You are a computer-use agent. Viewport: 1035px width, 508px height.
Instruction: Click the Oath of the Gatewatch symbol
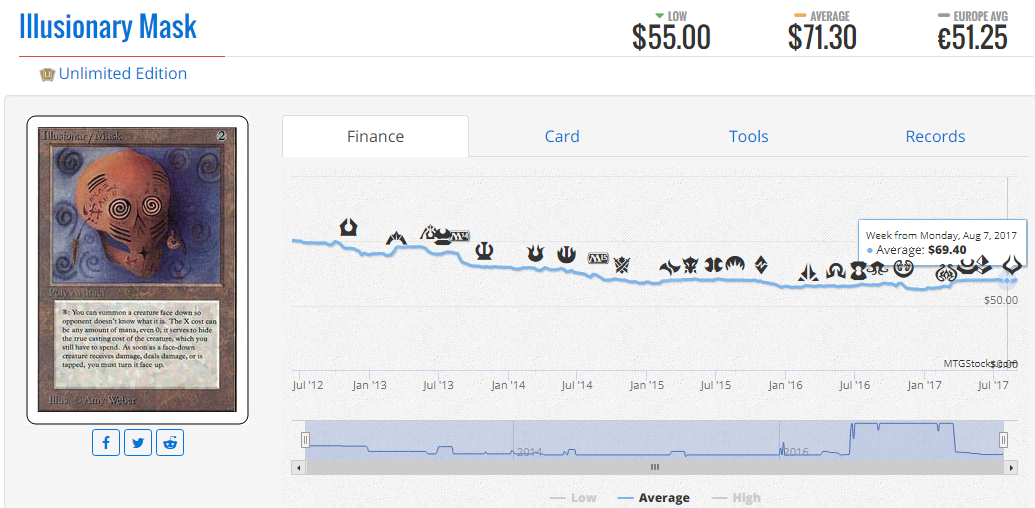point(809,273)
